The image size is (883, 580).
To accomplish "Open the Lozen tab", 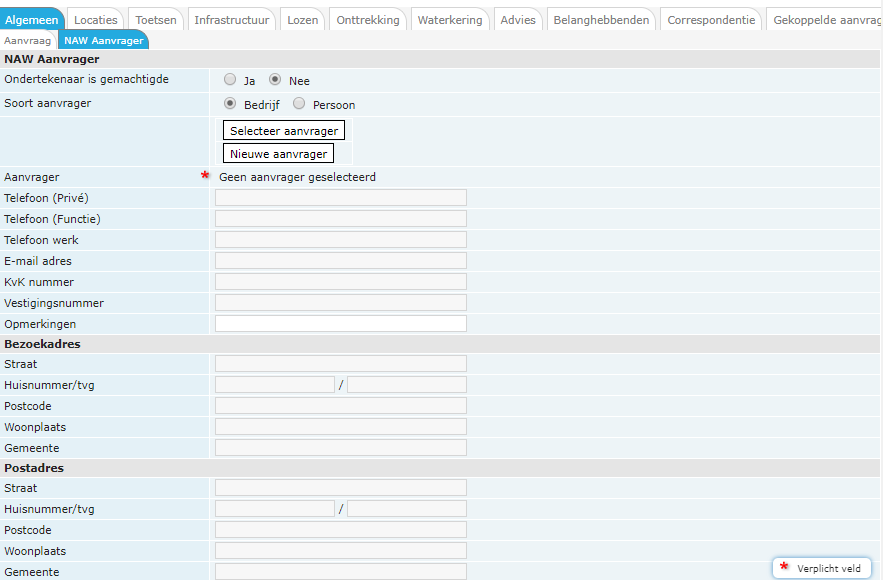I will click(302, 20).
